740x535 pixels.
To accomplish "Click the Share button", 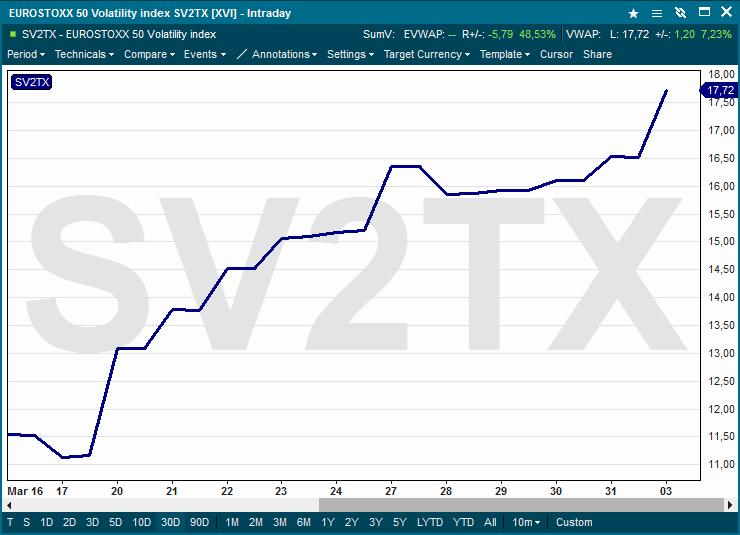I will point(597,54).
